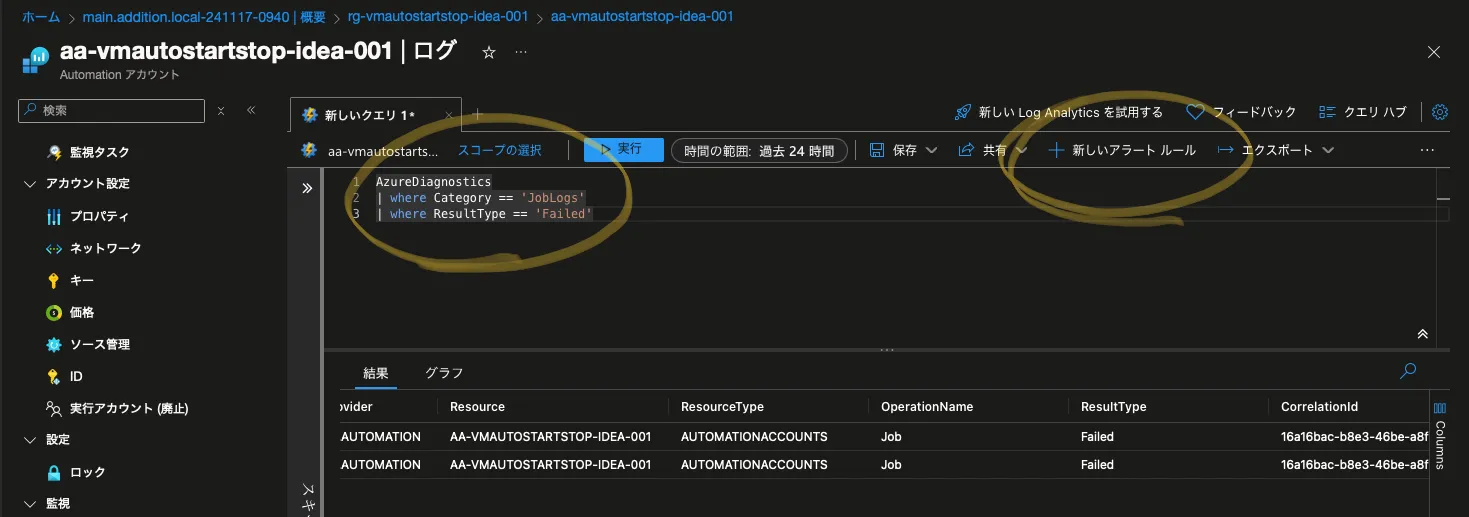This screenshot has height=517, width=1469.
Task: Focus the sidebar 検索 search box
Action: [112, 111]
